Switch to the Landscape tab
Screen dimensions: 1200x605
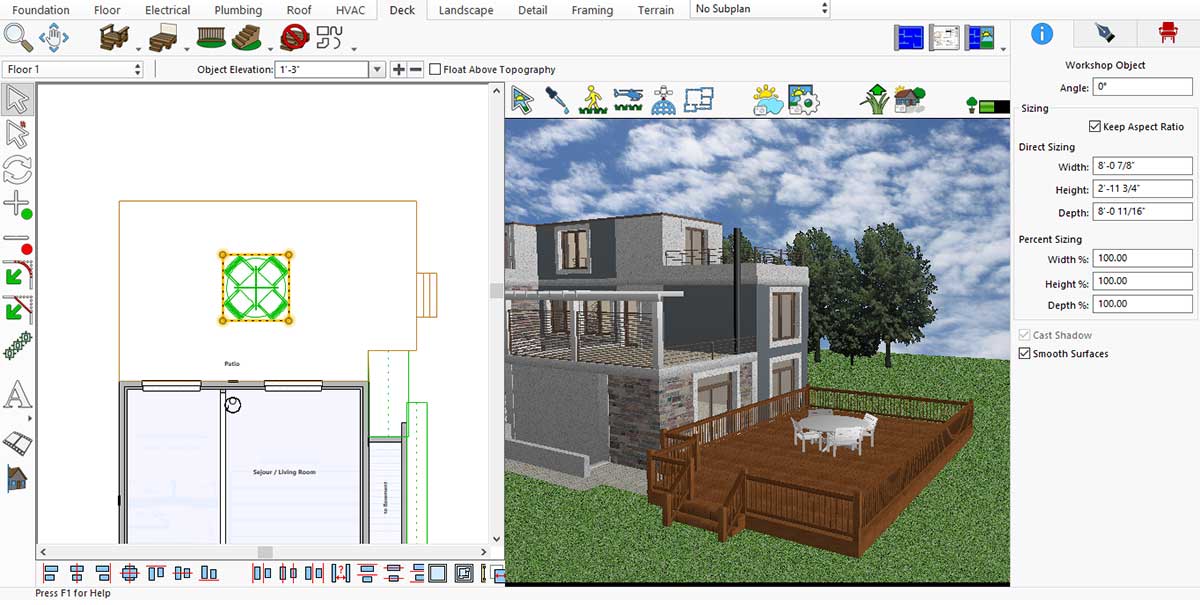466,10
